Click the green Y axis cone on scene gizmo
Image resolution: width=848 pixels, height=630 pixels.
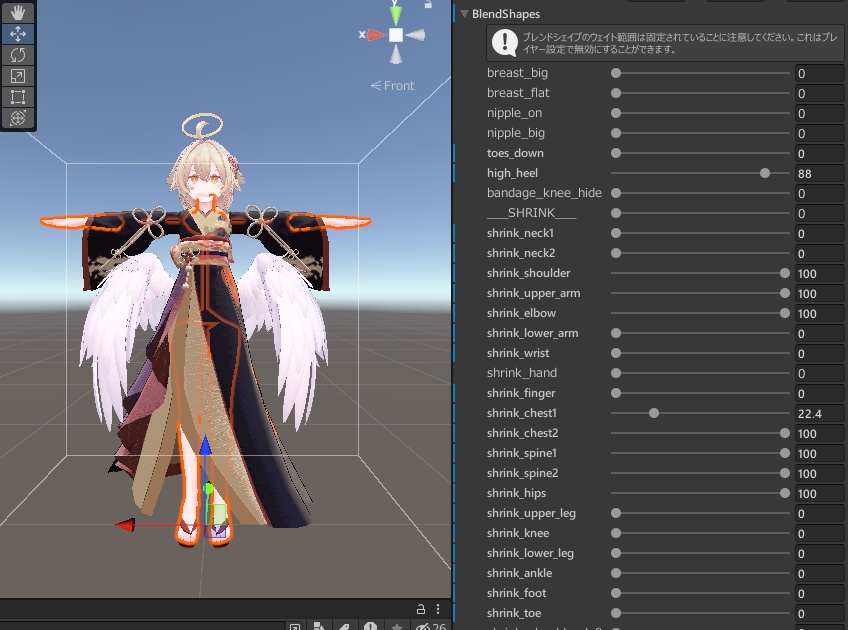point(396,14)
